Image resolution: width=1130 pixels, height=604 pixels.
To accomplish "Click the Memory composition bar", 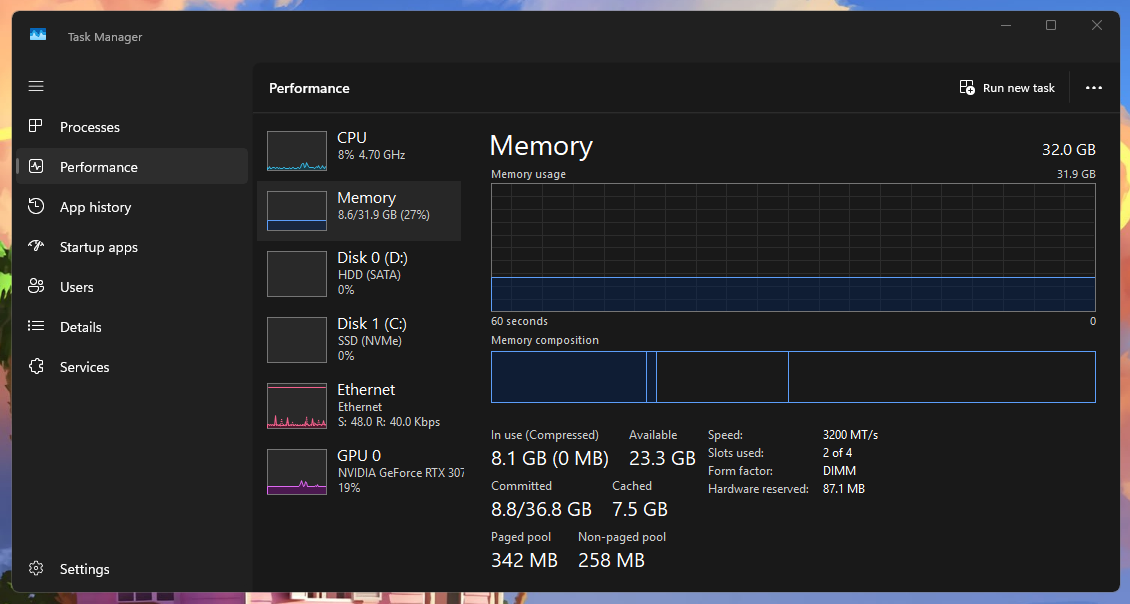I will (793, 377).
